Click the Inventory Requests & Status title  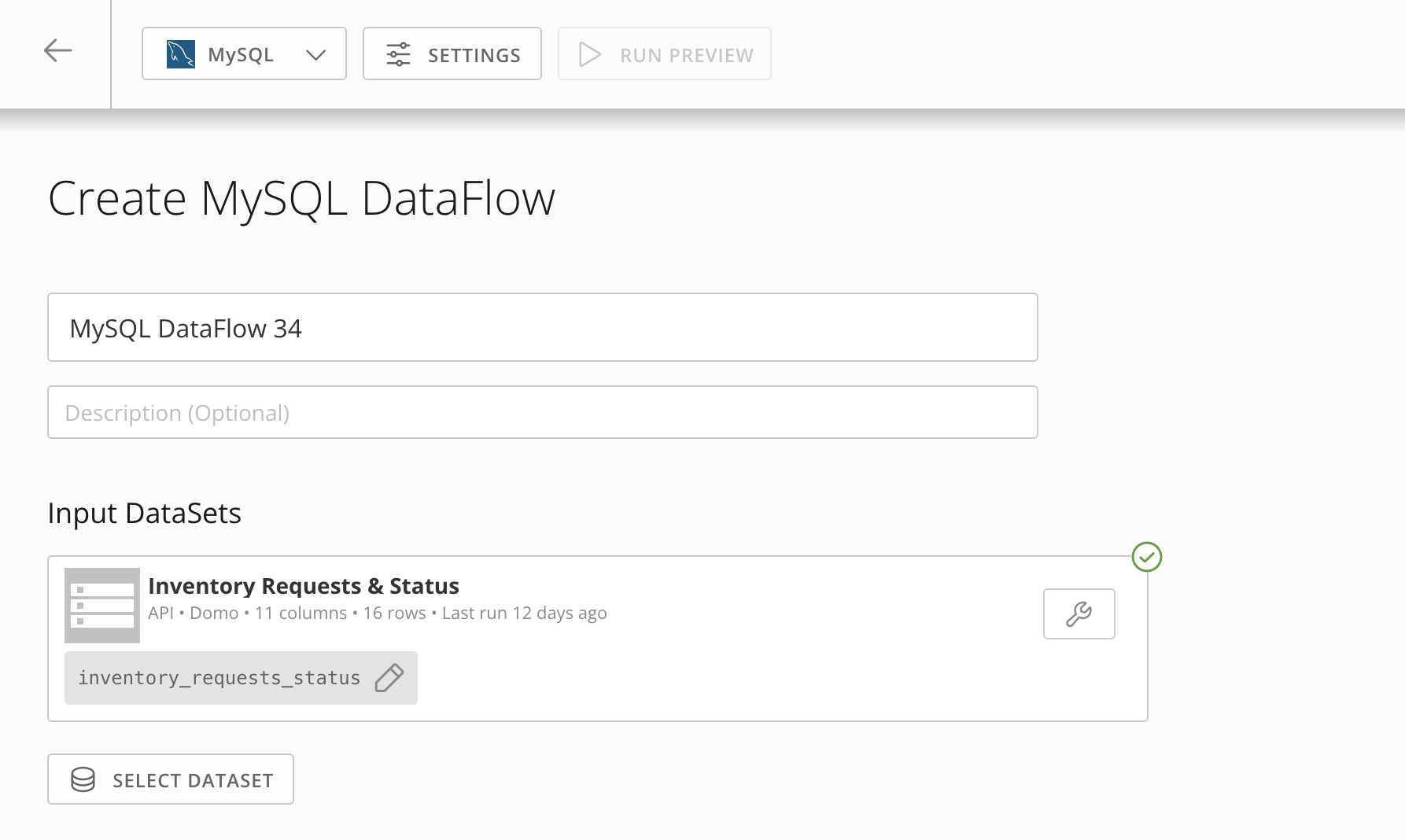click(x=304, y=586)
